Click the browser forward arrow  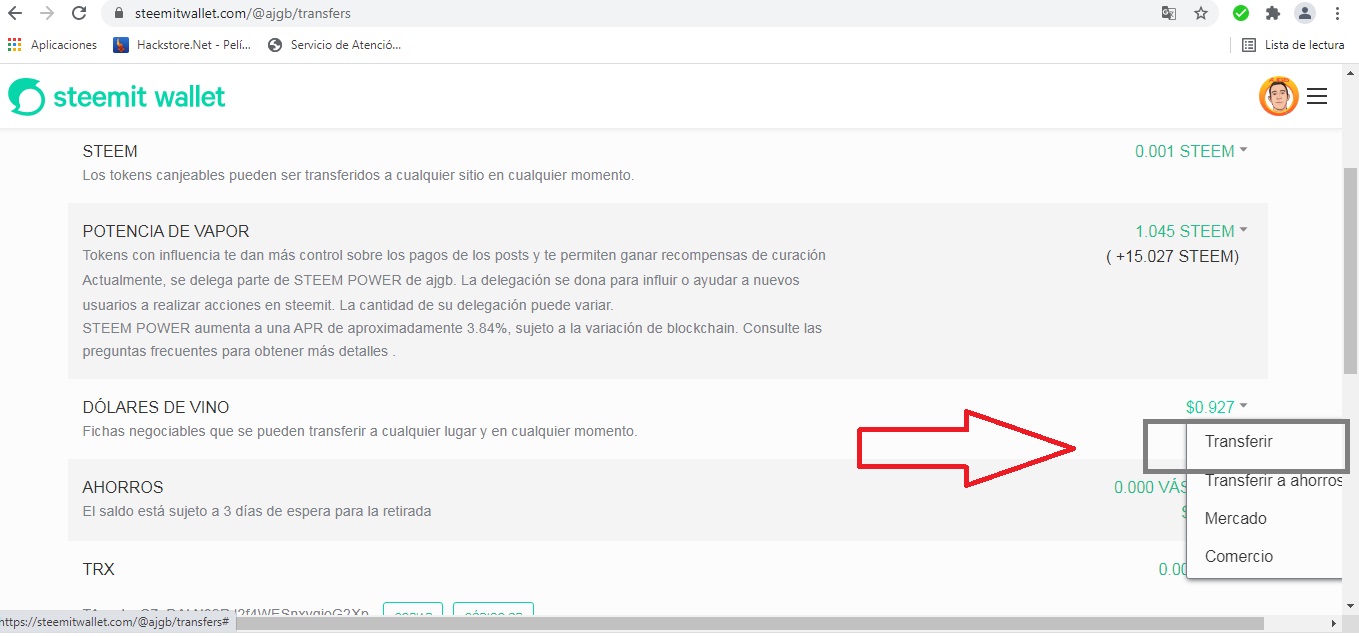[47, 14]
